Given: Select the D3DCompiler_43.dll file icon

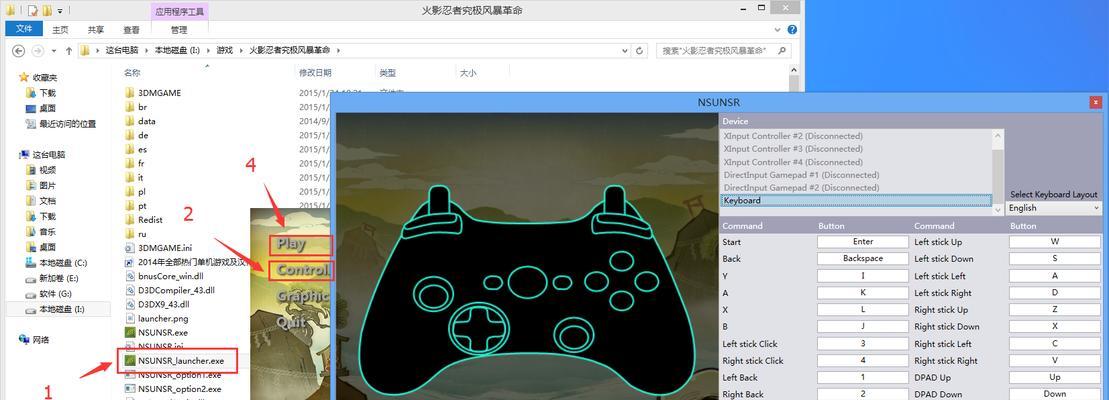Looking at the screenshot, I should (129, 290).
